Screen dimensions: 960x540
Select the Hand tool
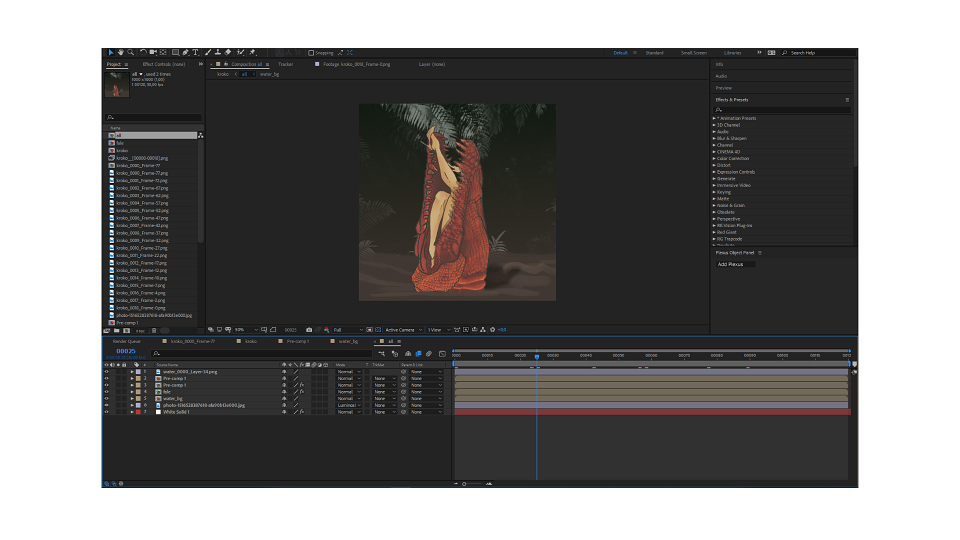pyautogui.click(x=121, y=53)
